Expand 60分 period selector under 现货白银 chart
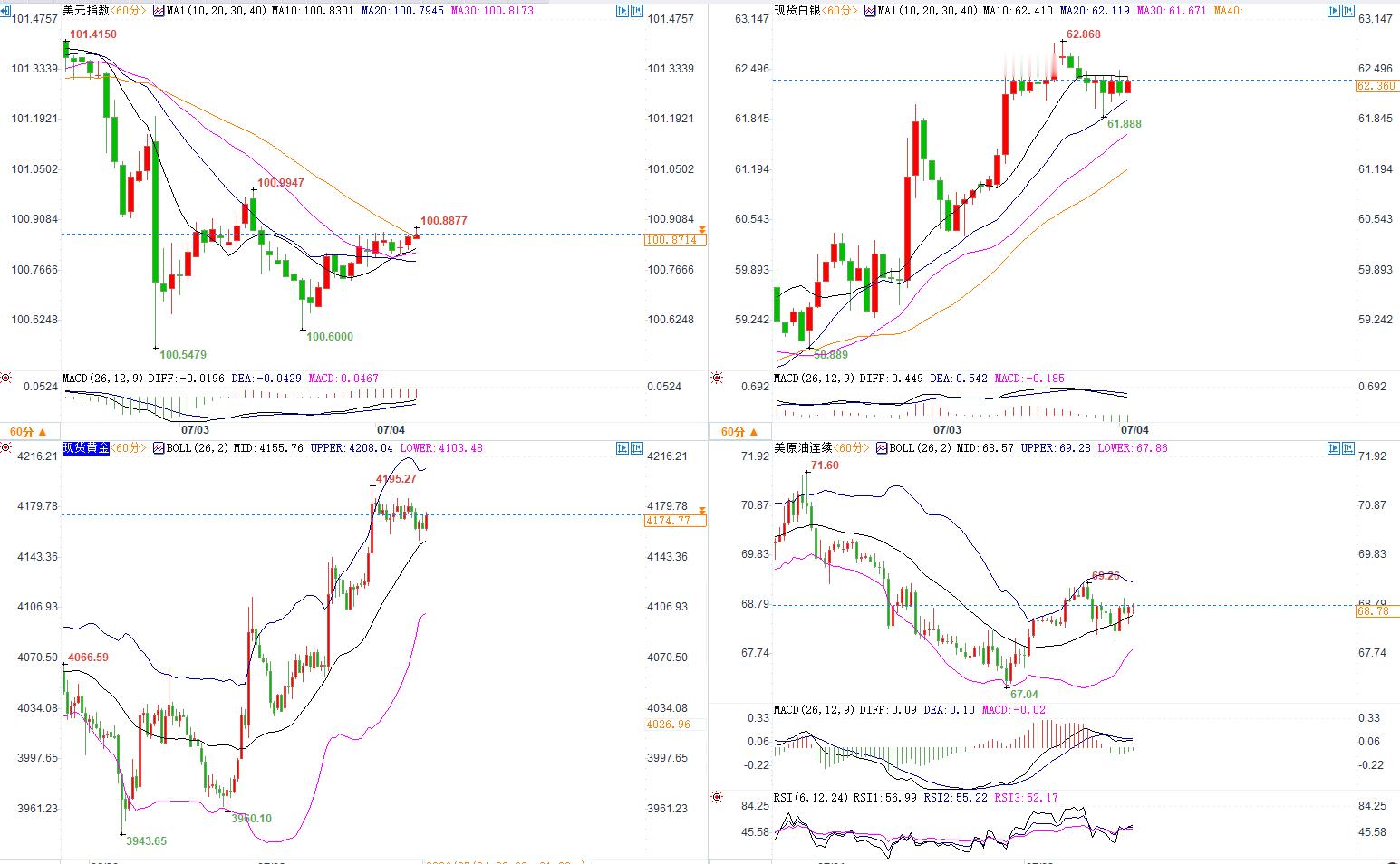This screenshot has height=864, width=1400. click(740, 432)
